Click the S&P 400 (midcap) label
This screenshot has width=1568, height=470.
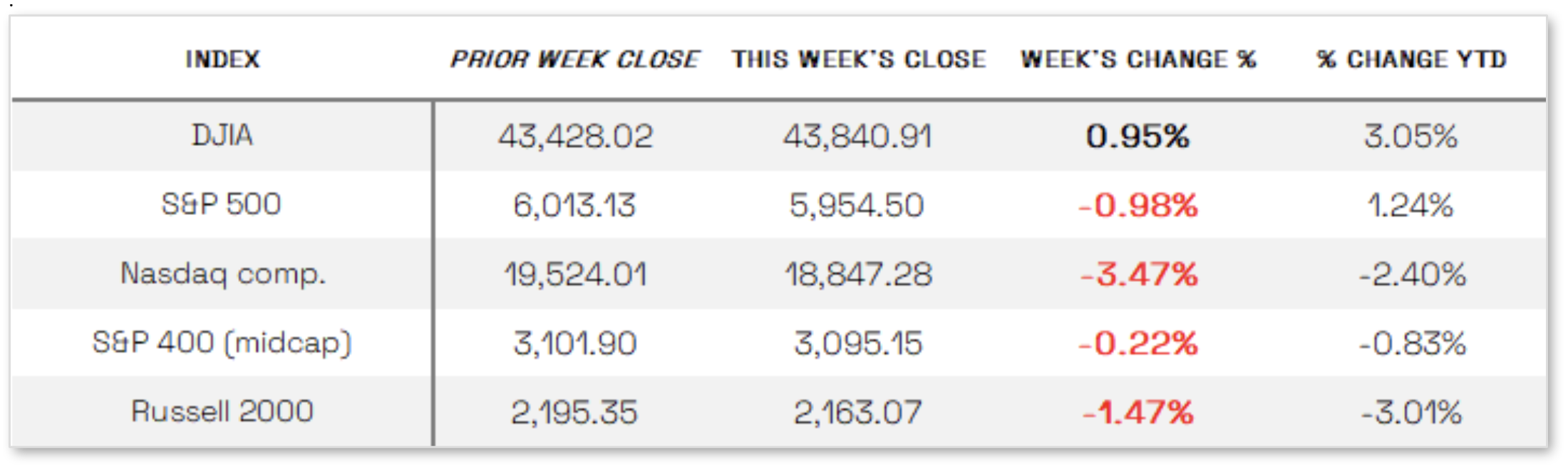point(222,343)
